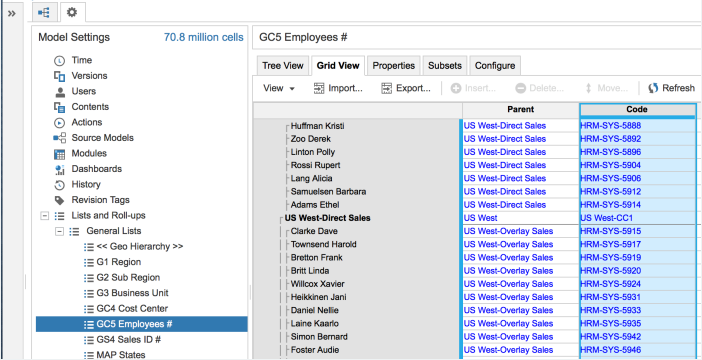Viewport: 702px width, 360px height.
Task: Select the G3 Business Unit list
Action: pyautogui.click(x=133, y=293)
